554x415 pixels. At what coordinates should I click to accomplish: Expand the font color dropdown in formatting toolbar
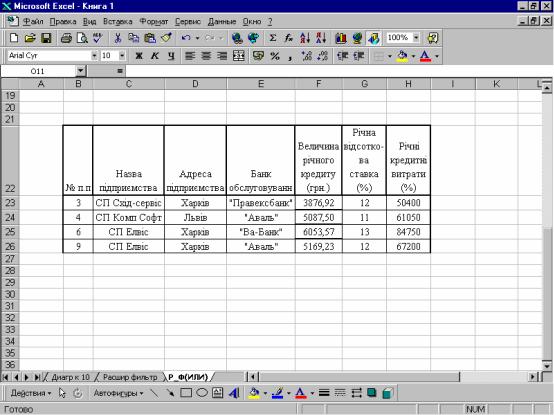click(x=437, y=56)
